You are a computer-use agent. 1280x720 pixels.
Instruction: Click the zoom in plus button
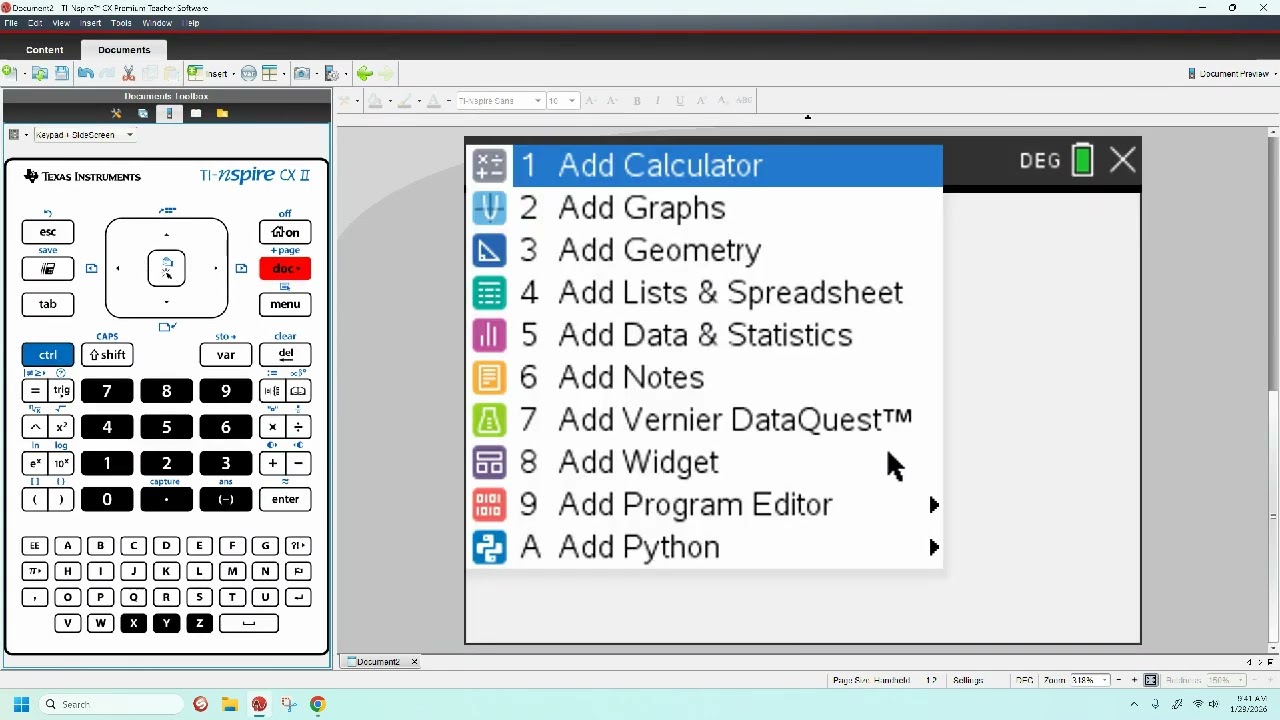(x=1136, y=680)
